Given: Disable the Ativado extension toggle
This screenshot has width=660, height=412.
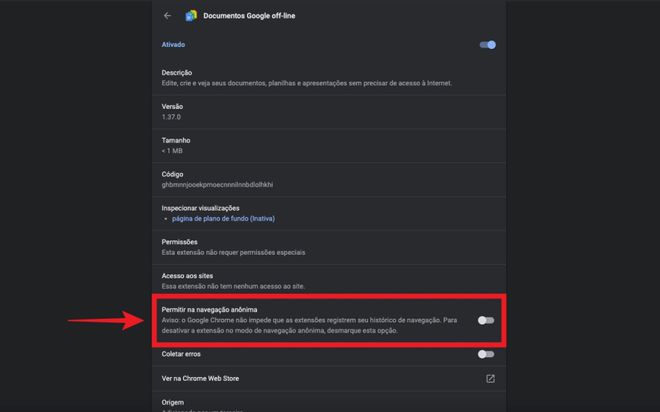Looking at the screenshot, I should [x=487, y=45].
